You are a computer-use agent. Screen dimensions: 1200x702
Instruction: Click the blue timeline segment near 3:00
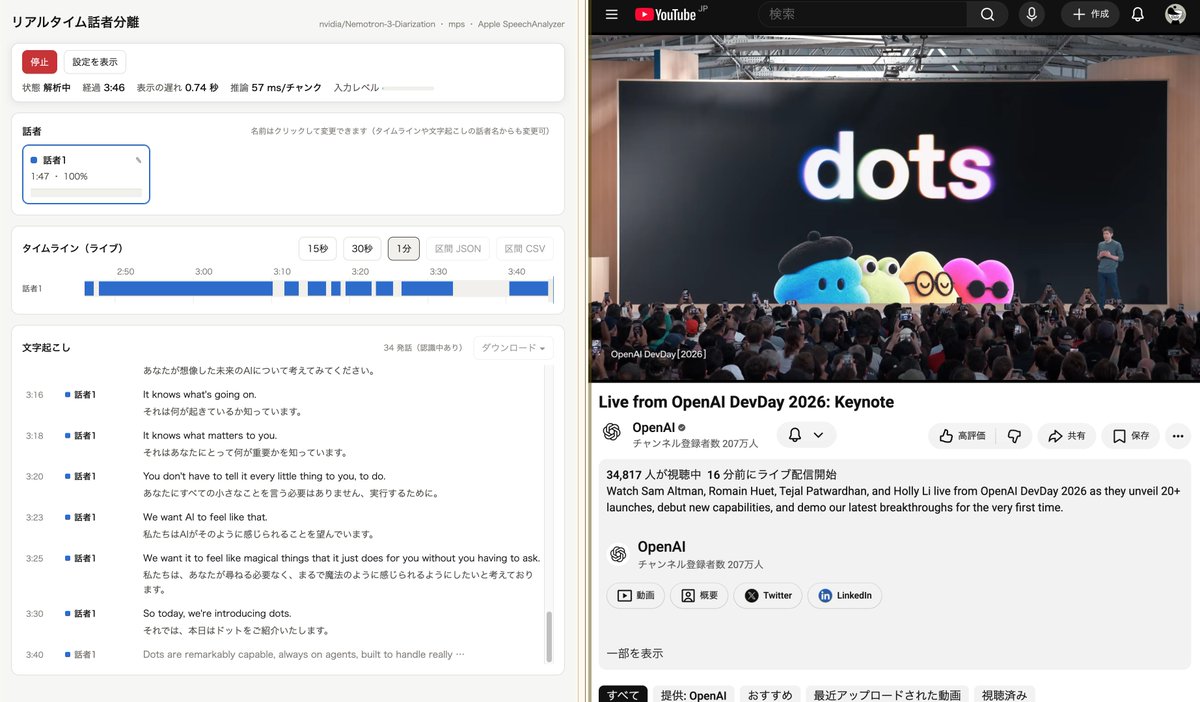coord(185,288)
